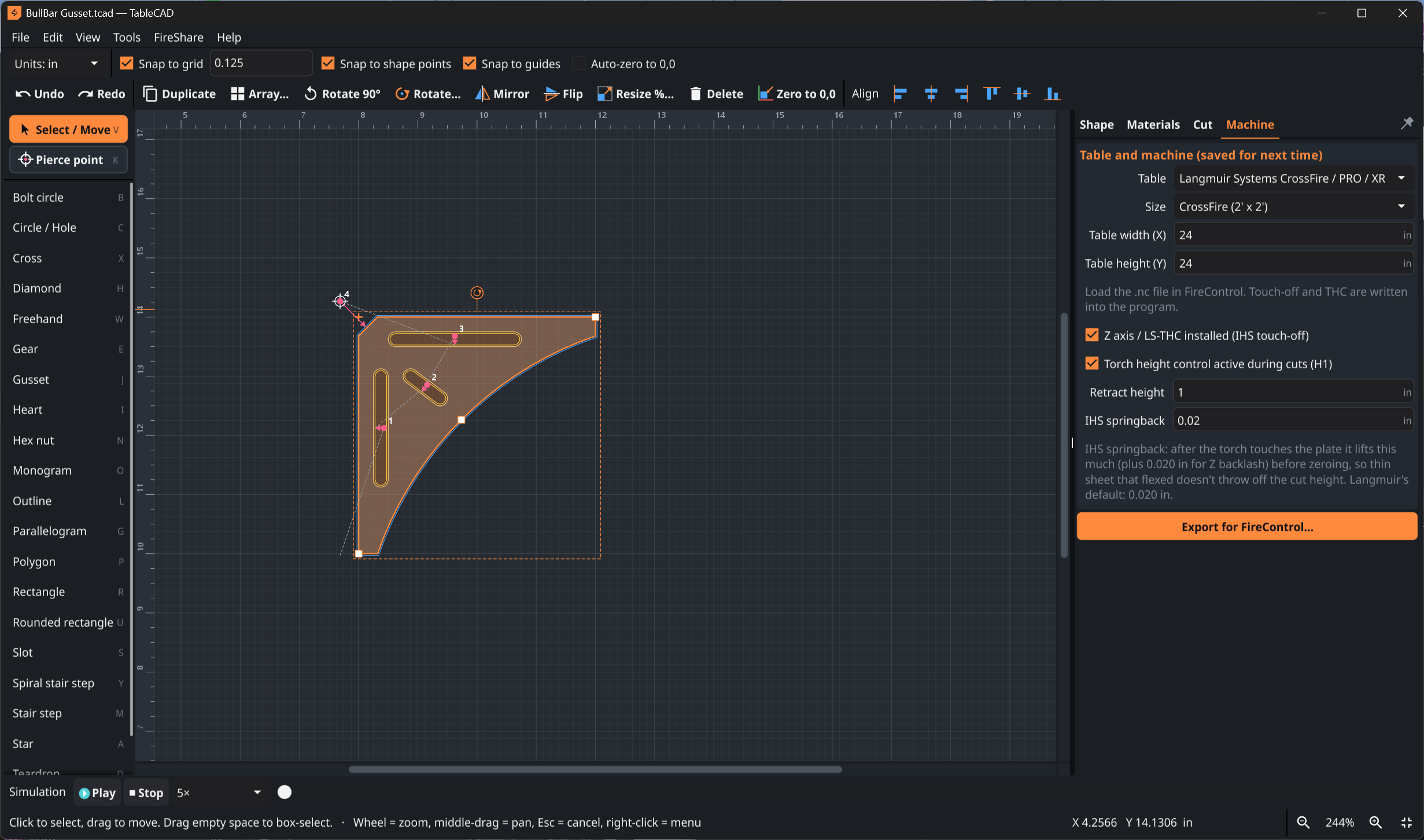Click the Undo toolbar button
Image resolution: width=1424 pixels, height=840 pixels.
pos(39,94)
